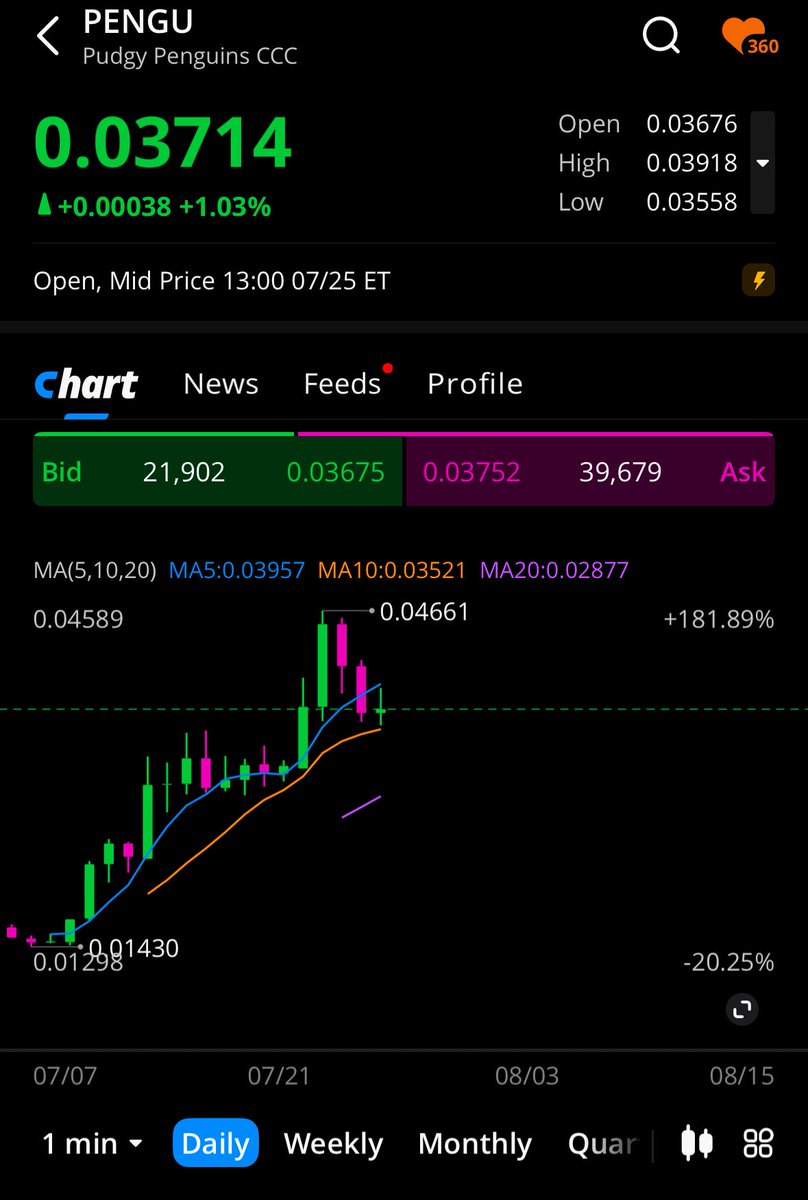Tap the -20.25% axis label
Screen dimensions: 808x1200
[x=729, y=963]
